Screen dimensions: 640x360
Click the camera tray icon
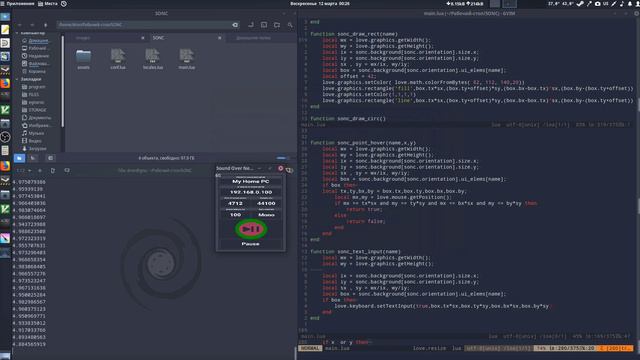pos(598,4)
